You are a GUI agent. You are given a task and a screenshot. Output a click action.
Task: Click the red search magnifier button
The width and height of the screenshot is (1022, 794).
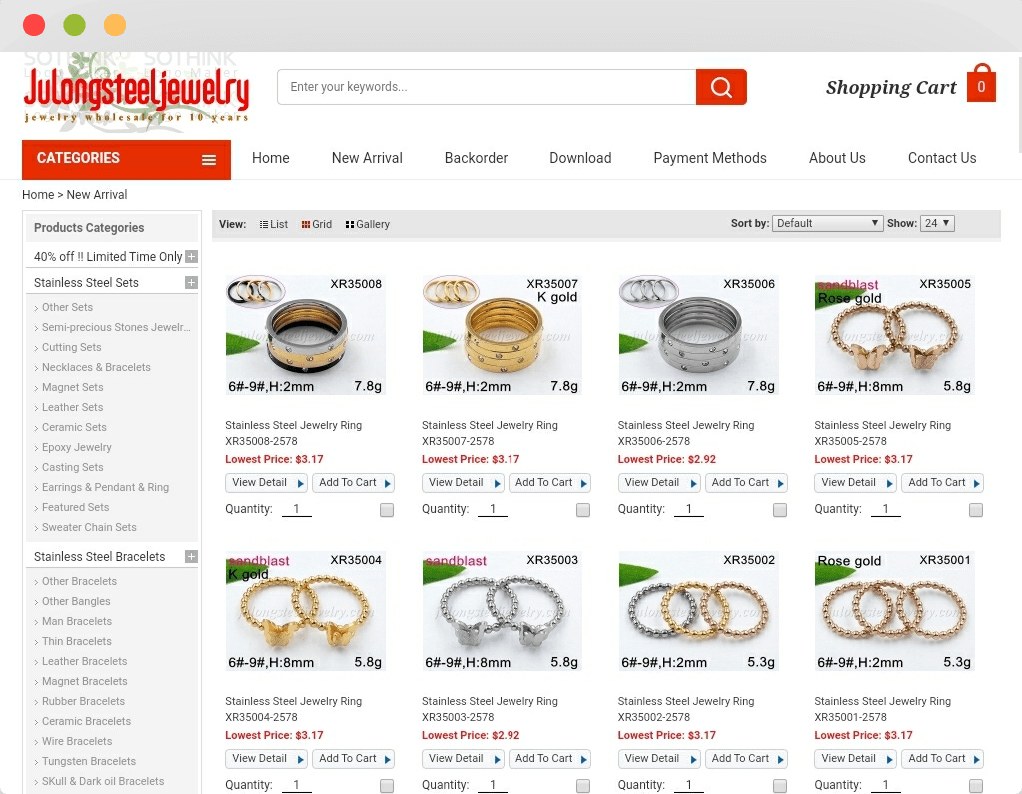tap(721, 87)
